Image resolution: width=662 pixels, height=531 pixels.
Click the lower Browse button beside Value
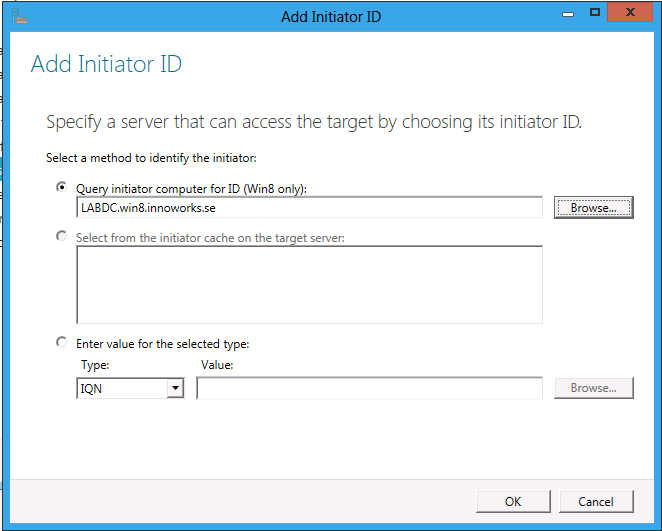pos(594,388)
